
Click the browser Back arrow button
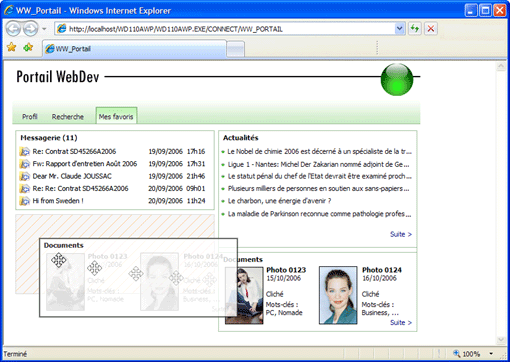click(14, 29)
